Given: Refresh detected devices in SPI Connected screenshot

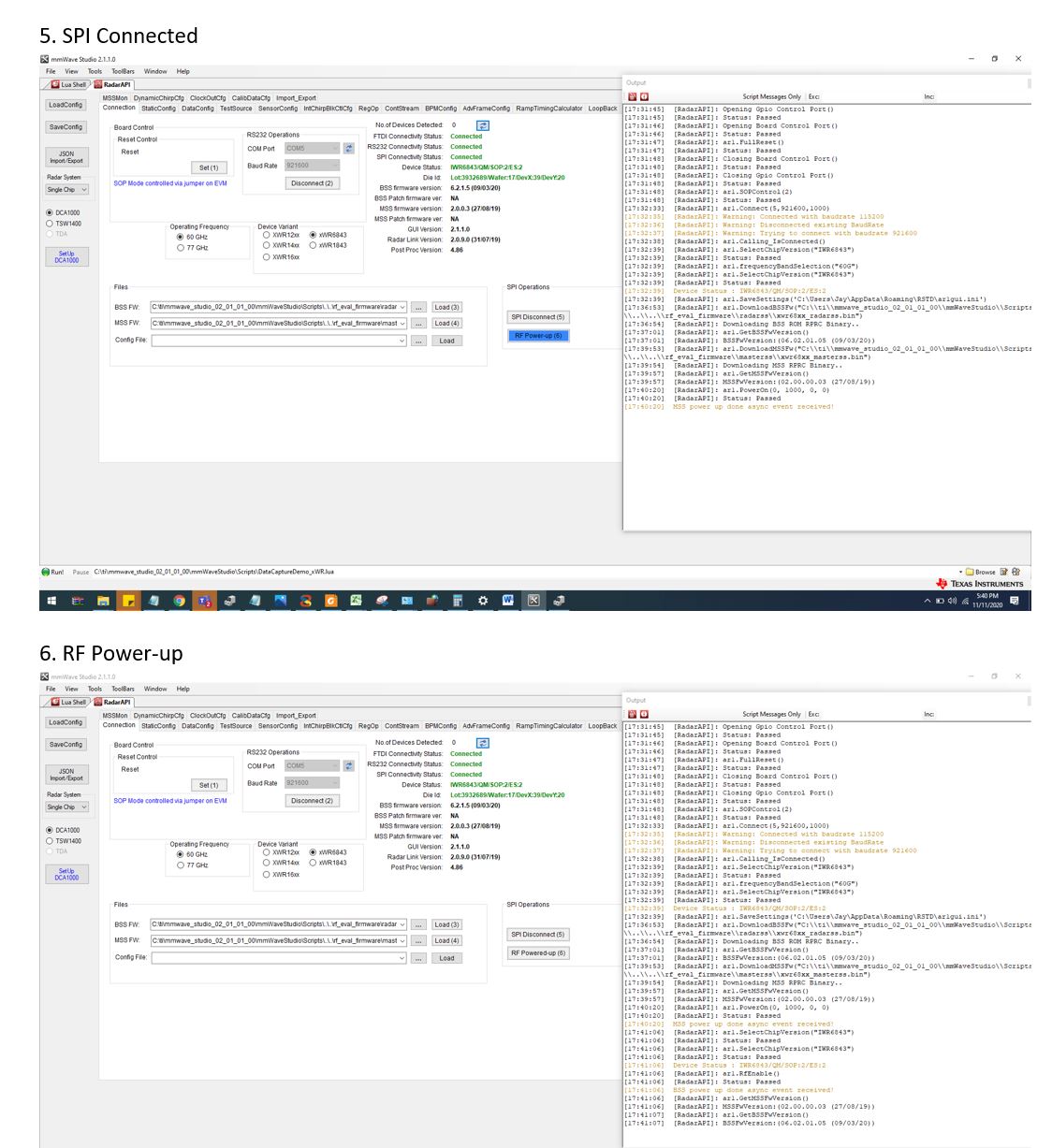Looking at the screenshot, I should (x=482, y=125).
